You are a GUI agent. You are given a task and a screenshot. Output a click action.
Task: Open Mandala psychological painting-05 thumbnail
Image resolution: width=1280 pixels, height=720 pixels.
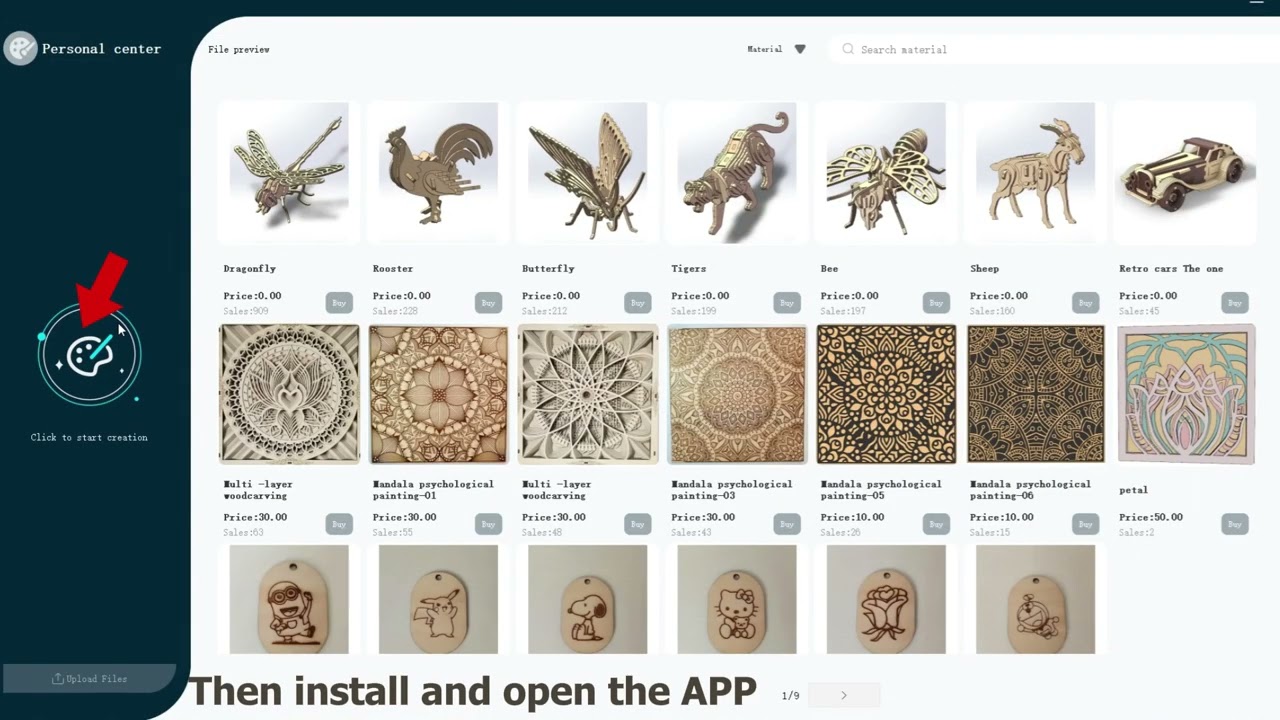pos(886,394)
